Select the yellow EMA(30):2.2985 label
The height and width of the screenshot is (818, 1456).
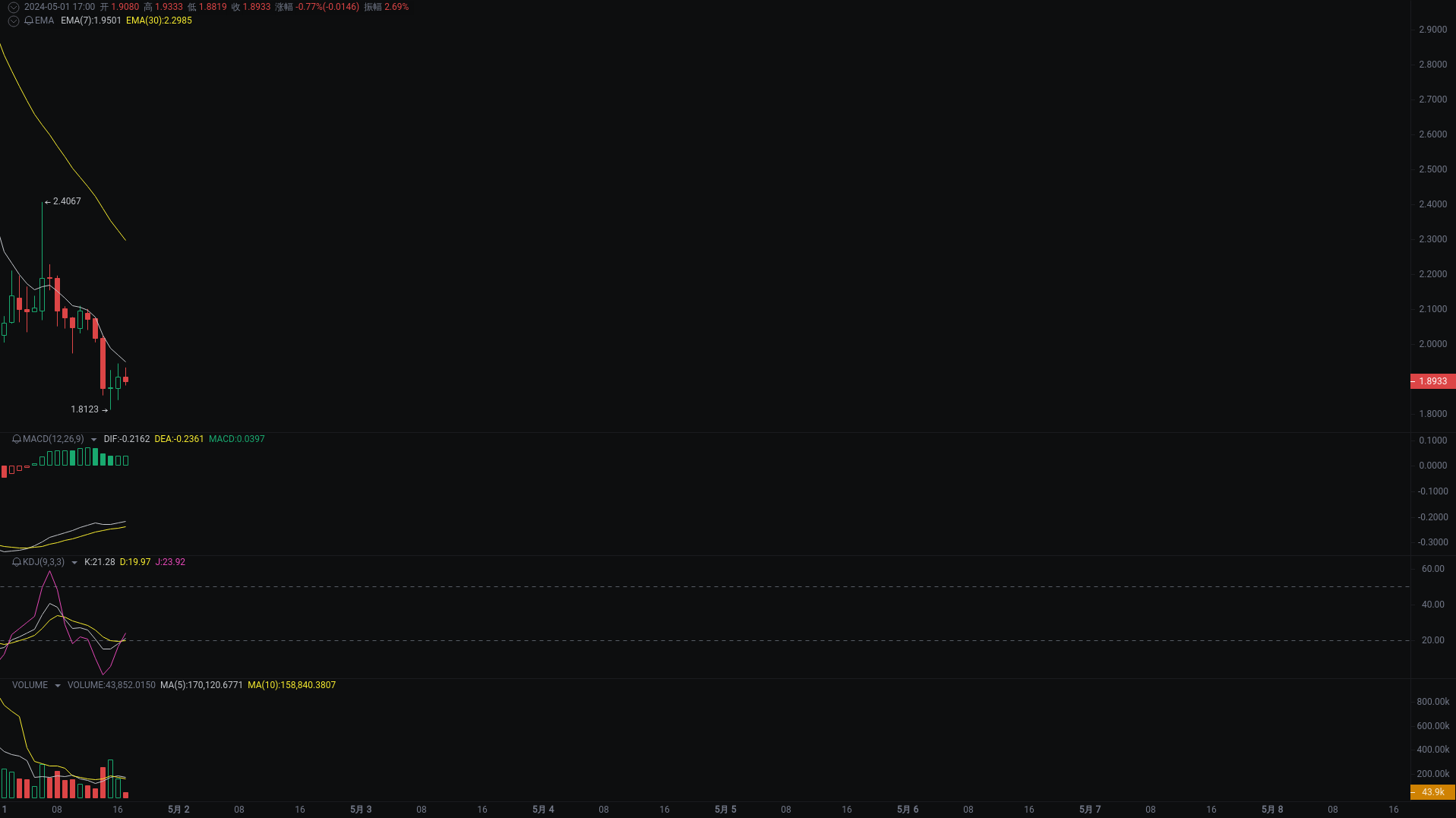pos(159,21)
